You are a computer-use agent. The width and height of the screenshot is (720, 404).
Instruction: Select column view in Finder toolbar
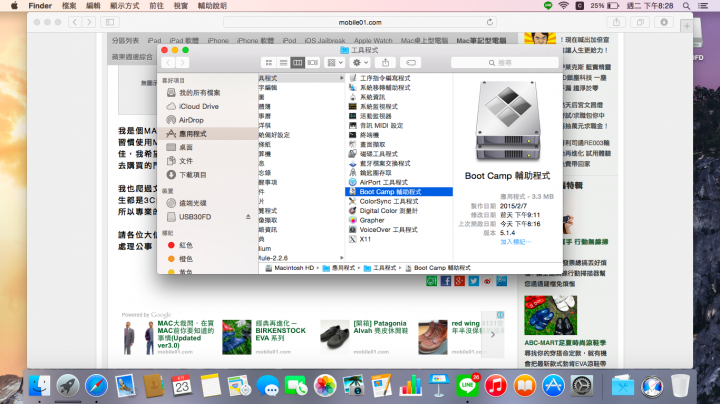point(298,62)
